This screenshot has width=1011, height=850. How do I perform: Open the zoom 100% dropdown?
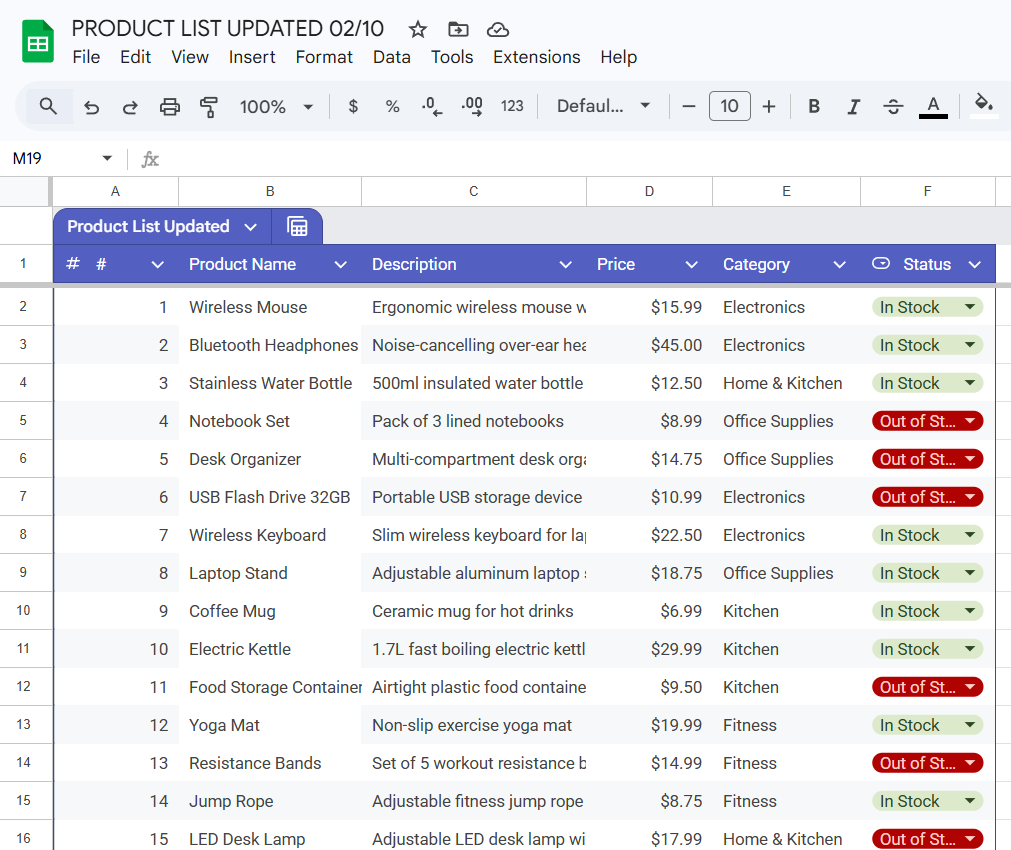277,106
